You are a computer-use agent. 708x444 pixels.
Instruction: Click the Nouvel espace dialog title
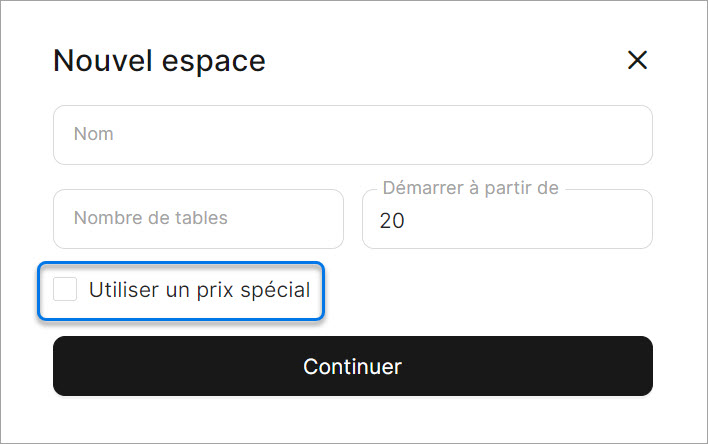point(159,60)
